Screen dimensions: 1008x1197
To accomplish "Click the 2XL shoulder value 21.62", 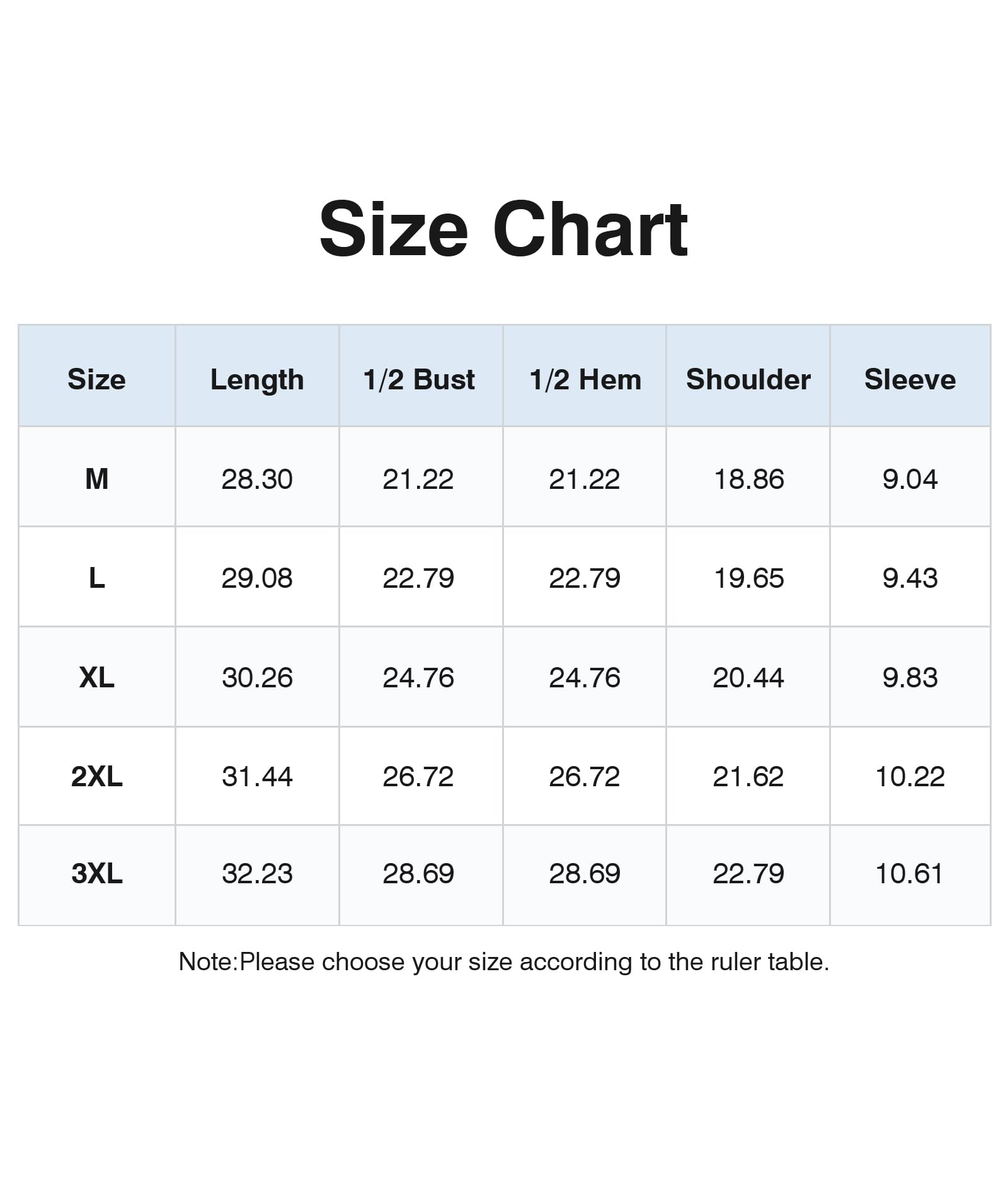I will pos(748,776).
